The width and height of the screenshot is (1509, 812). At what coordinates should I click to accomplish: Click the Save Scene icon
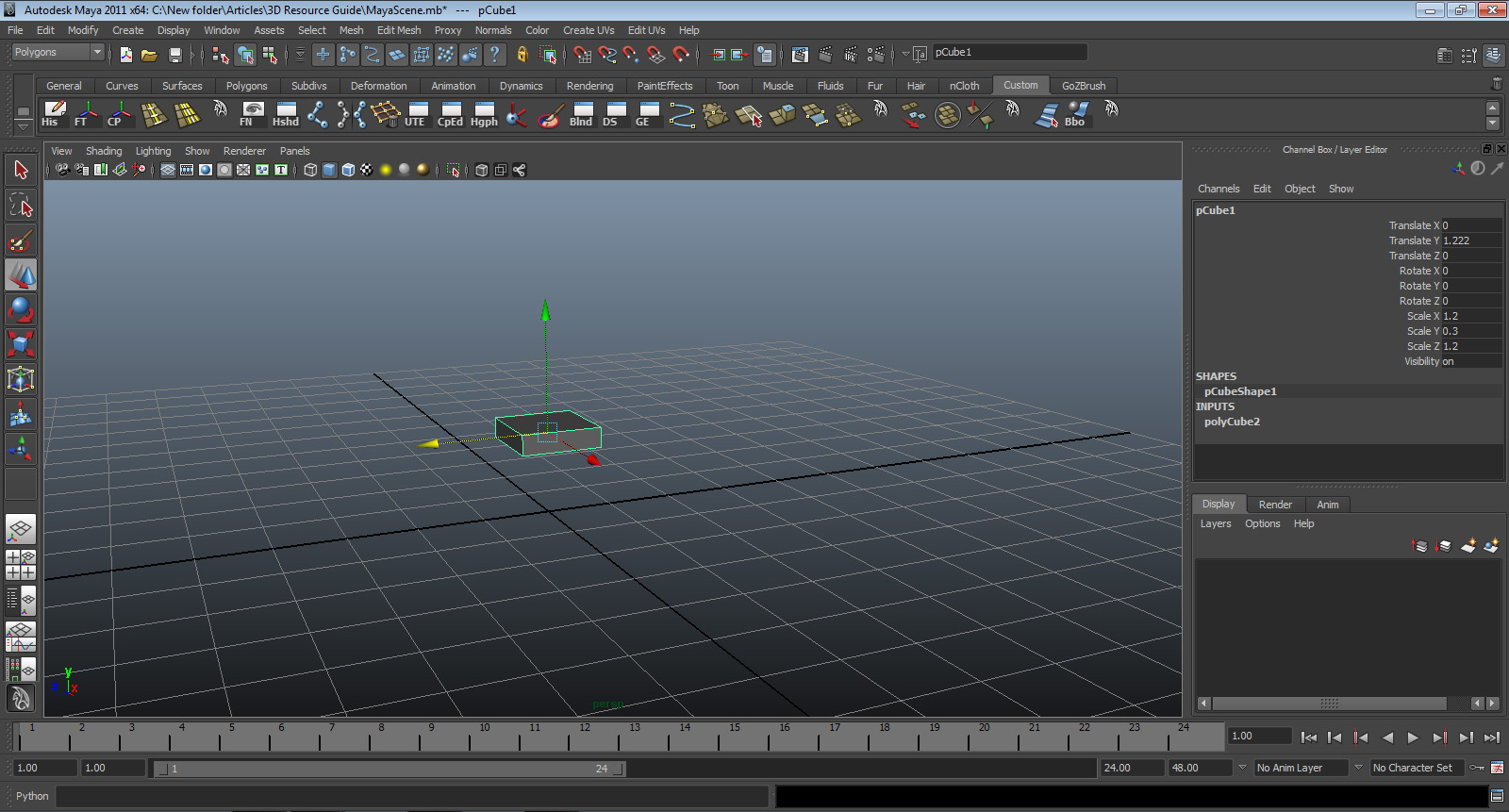point(174,55)
